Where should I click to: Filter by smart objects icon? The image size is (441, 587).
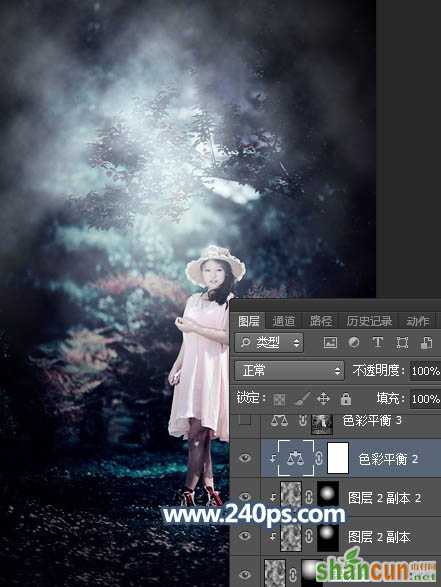426,343
